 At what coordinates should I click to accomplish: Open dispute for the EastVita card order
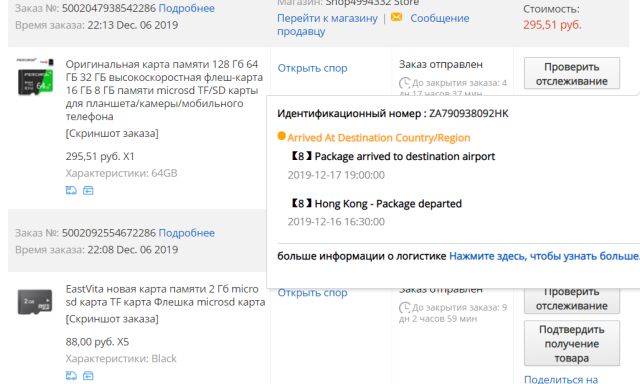click(x=312, y=293)
